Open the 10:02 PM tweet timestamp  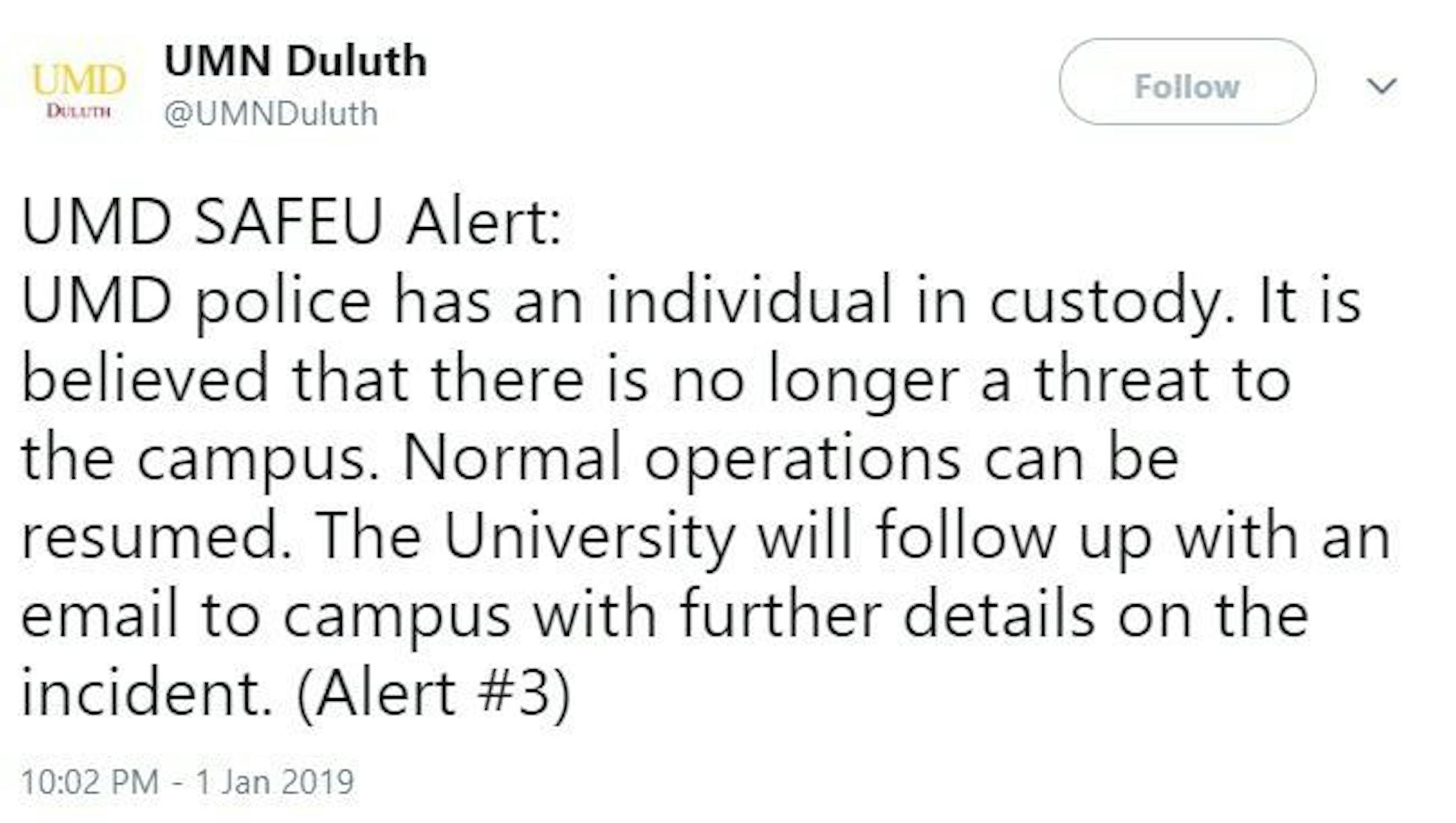click(x=90, y=782)
